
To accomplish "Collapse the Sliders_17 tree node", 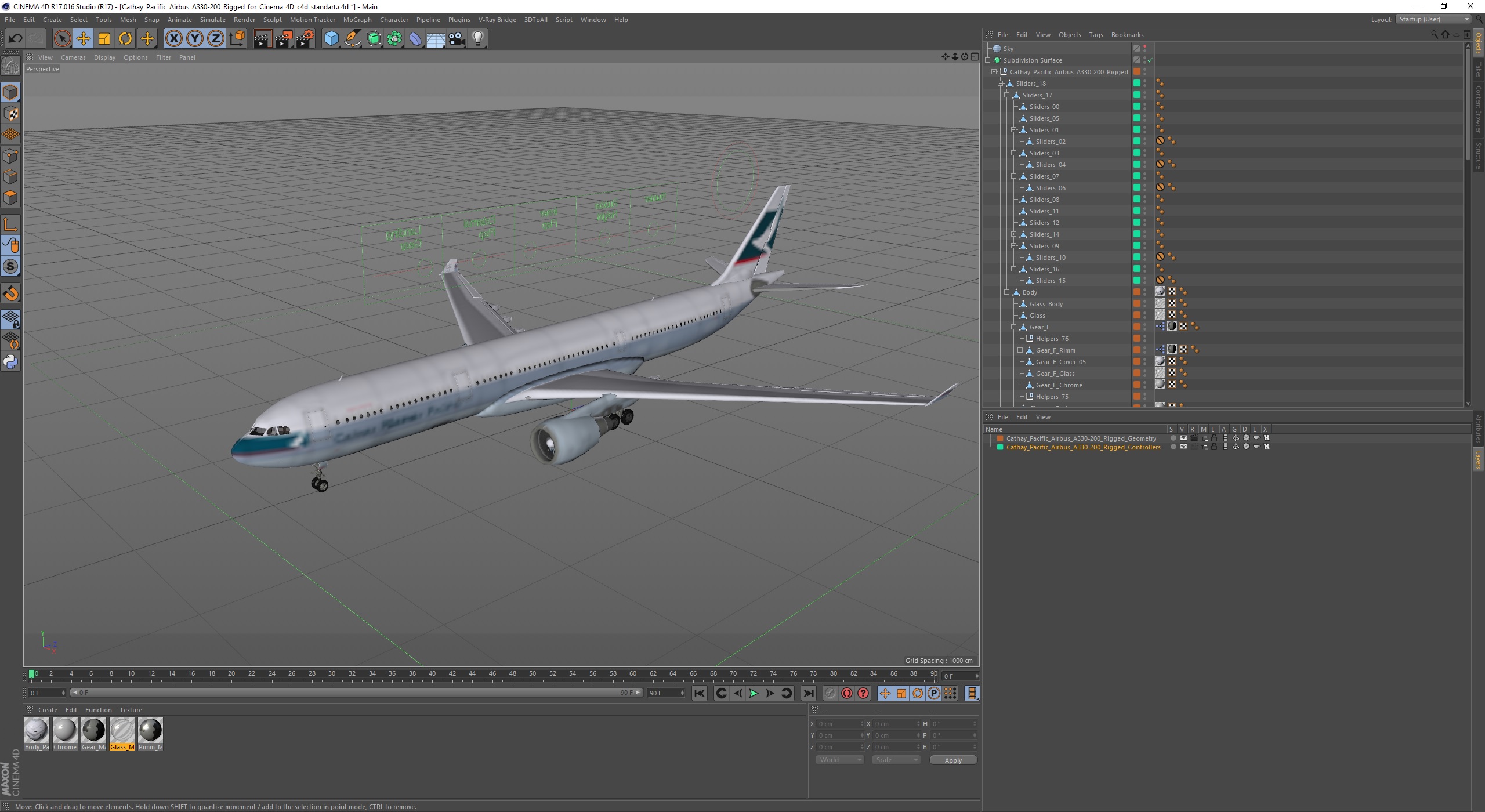I will pyautogui.click(x=1008, y=95).
